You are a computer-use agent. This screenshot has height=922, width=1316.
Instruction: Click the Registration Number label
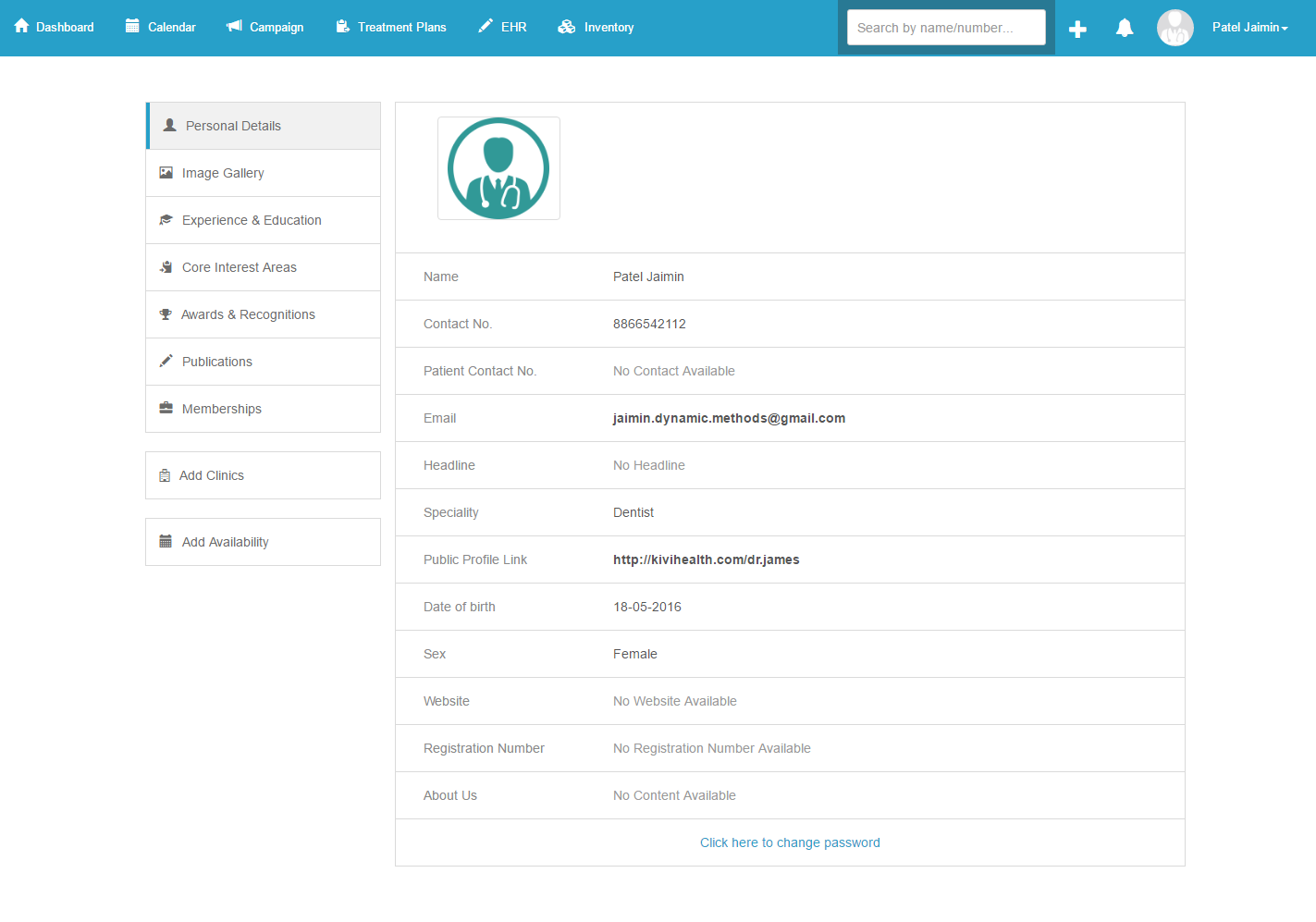pos(484,748)
